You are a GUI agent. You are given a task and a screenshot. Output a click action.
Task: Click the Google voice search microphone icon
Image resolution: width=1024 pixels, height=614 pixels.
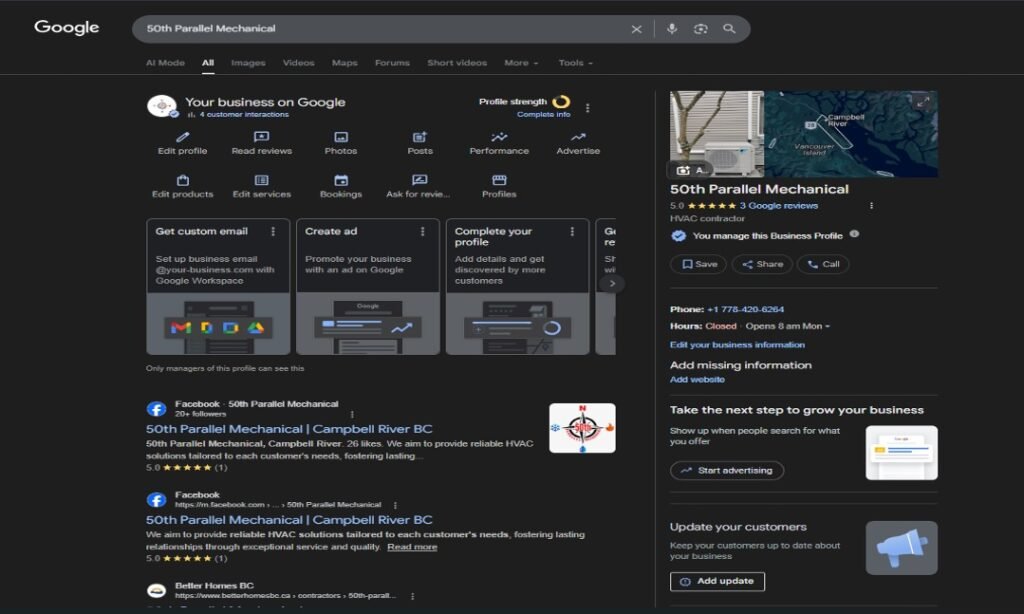coord(670,29)
